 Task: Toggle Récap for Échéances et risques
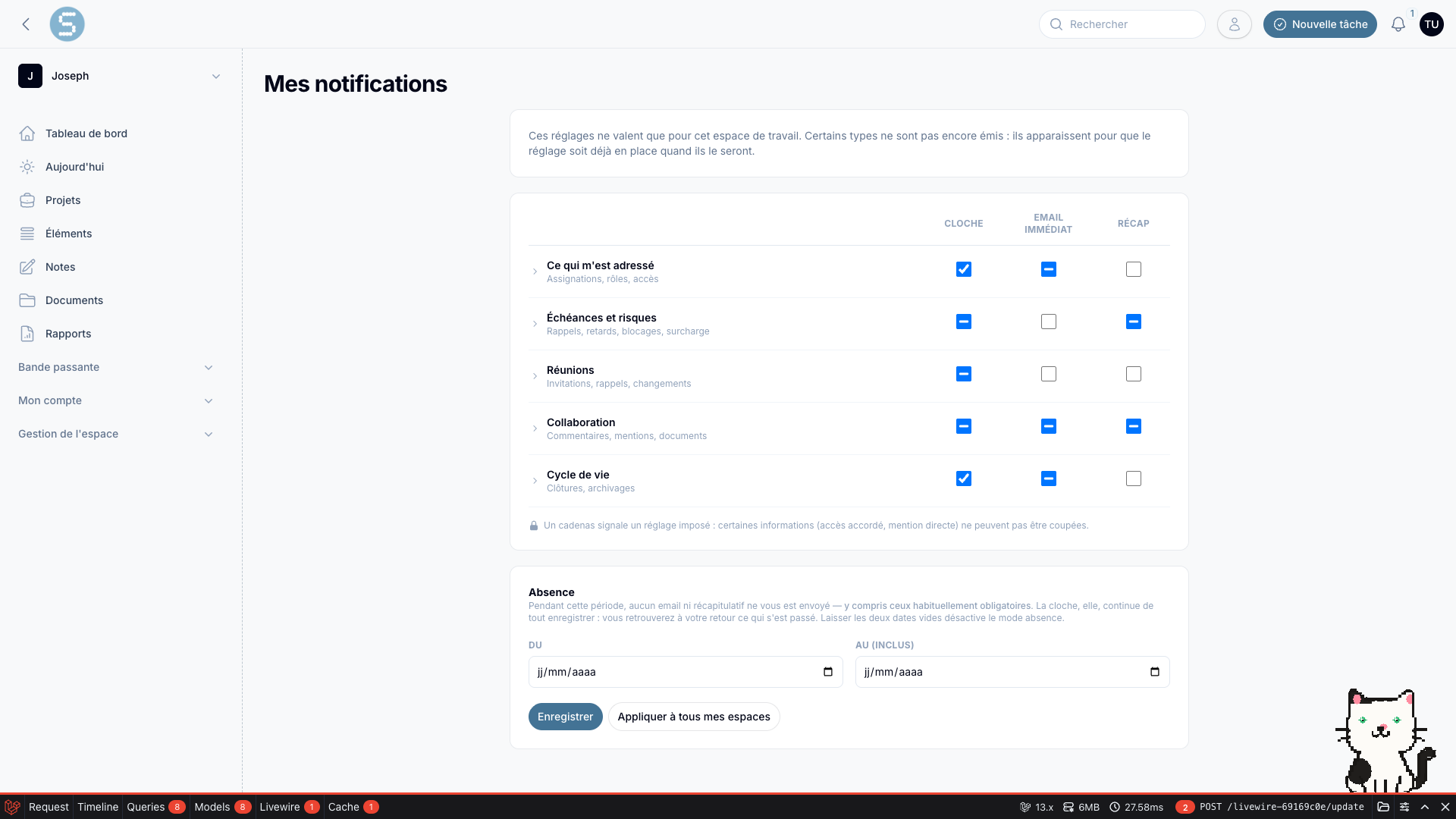[1134, 322]
